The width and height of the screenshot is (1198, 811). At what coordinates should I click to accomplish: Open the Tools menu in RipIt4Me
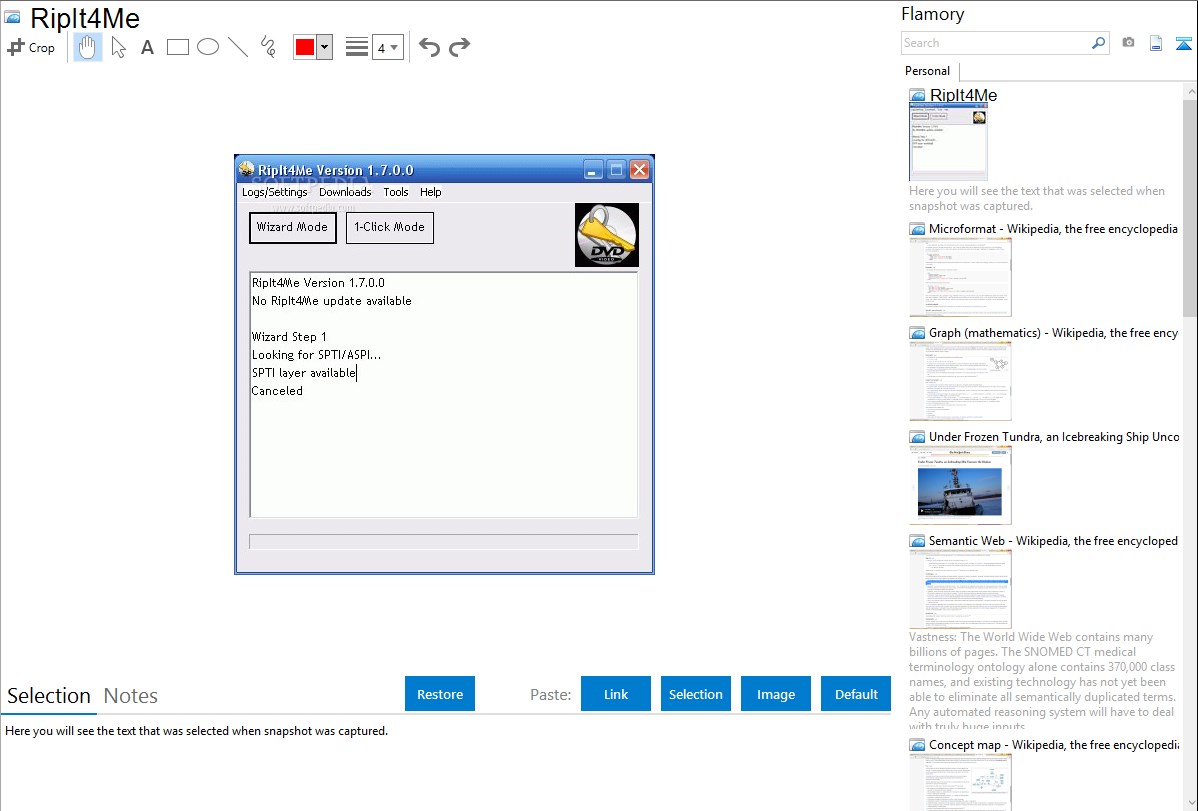click(396, 192)
